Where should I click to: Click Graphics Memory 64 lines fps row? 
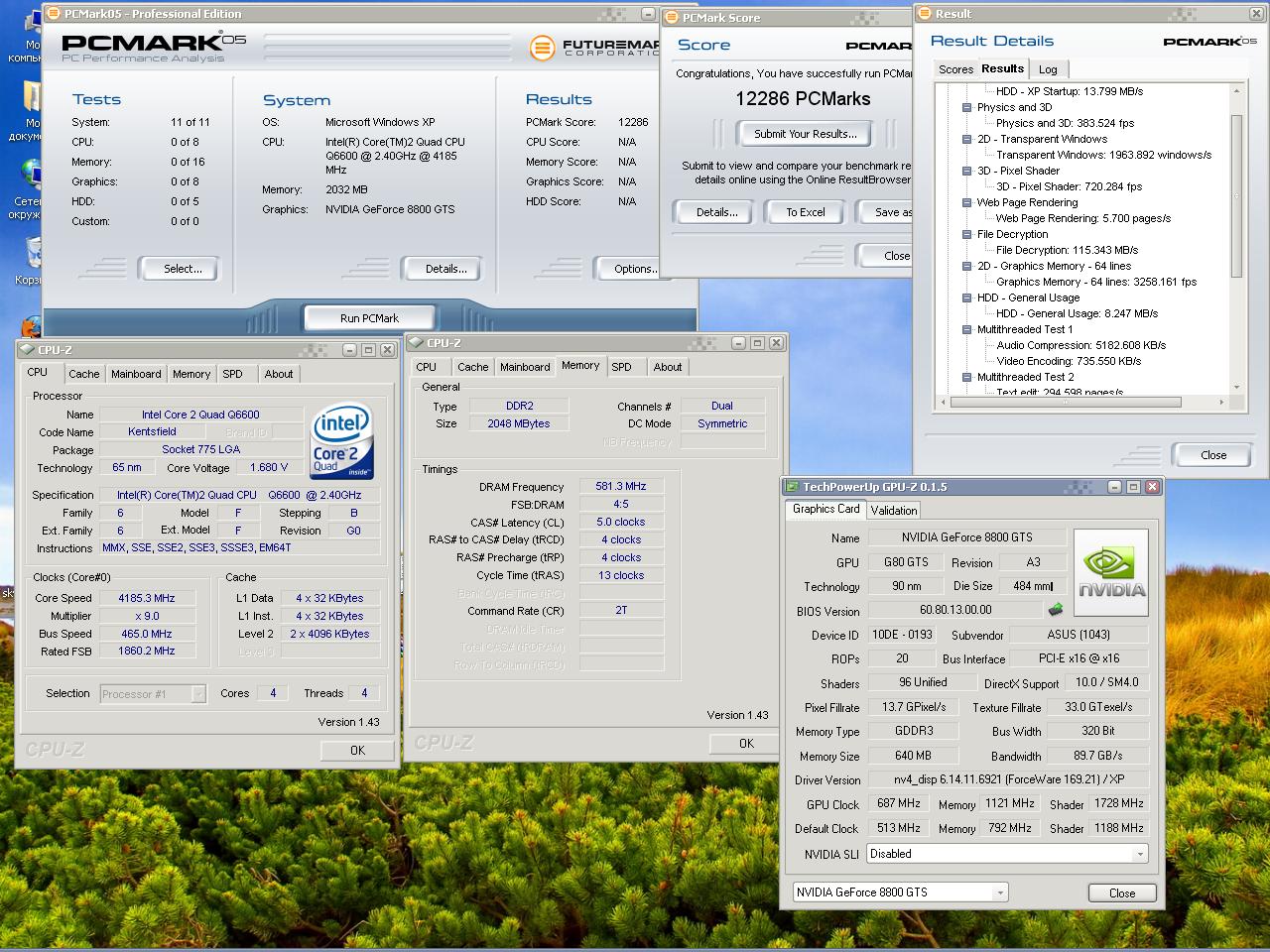tap(1096, 282)
